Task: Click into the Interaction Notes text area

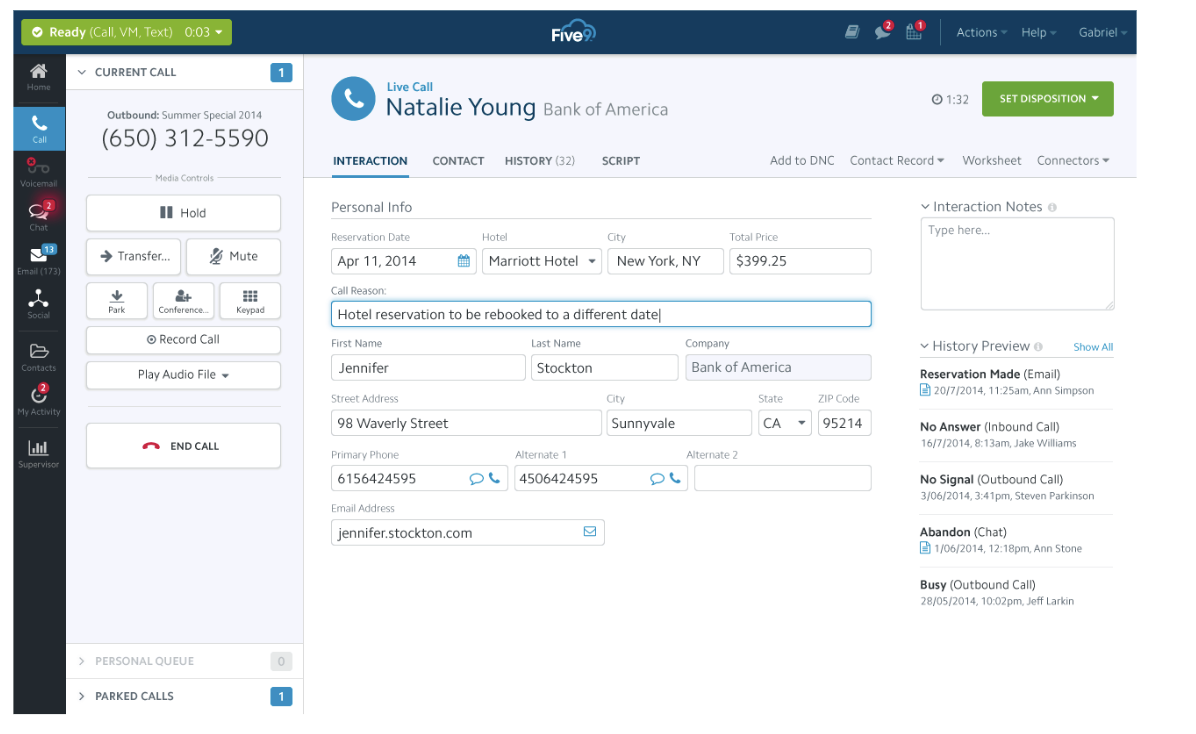Action: 1016,265
